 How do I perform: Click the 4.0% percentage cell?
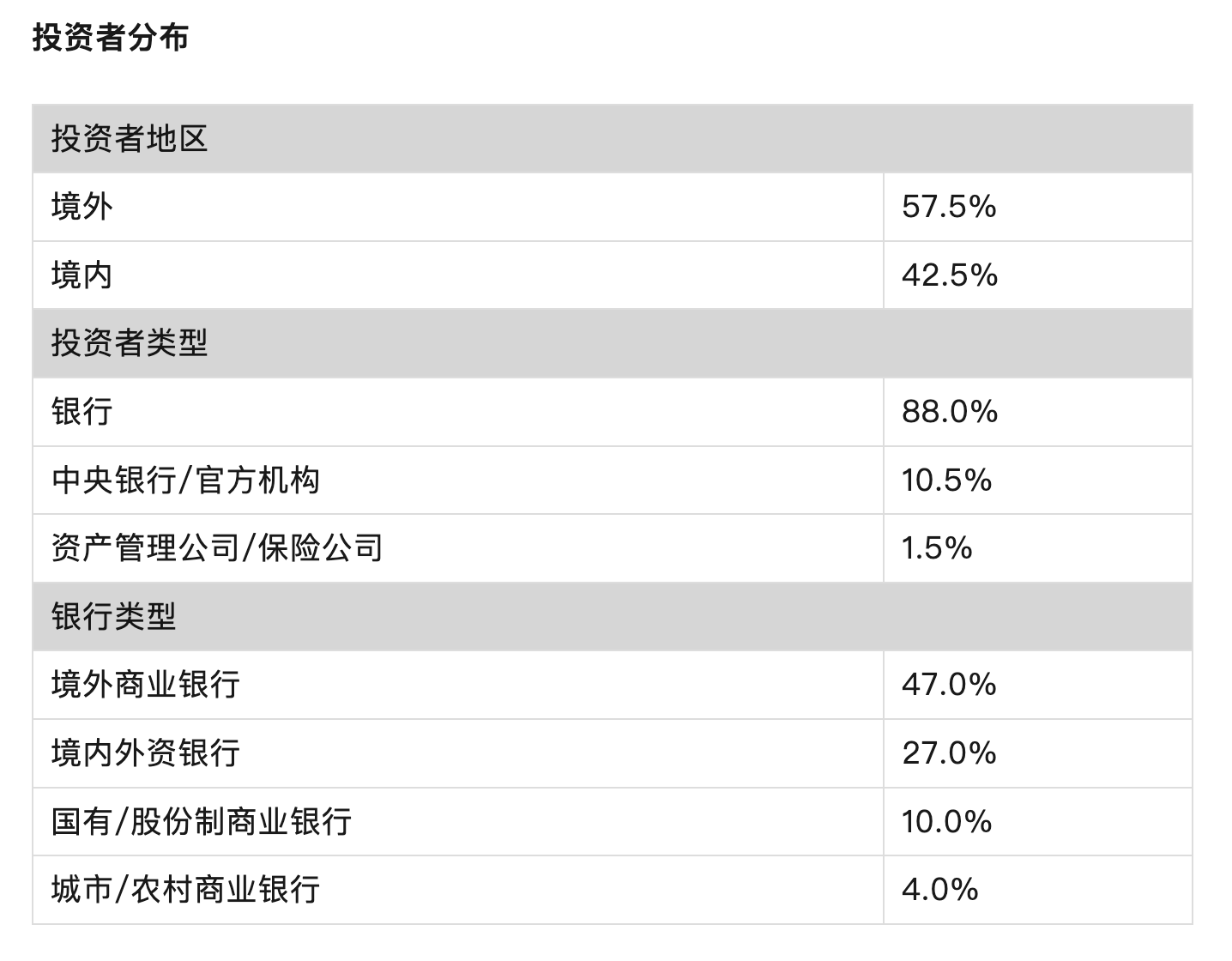pos(939,890)
